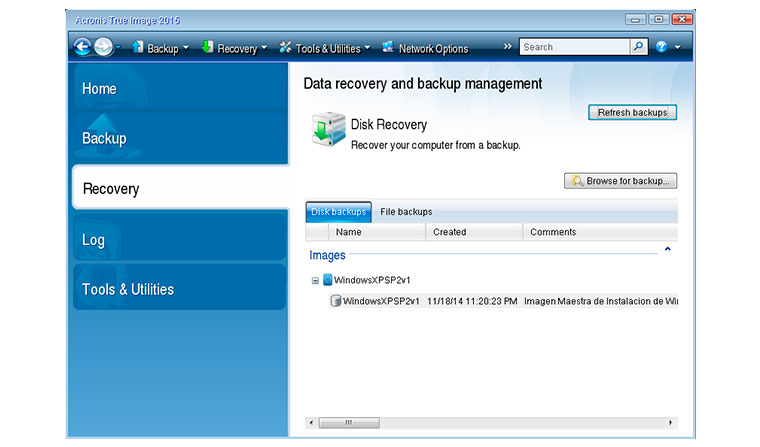760x447 pixels.
Task: Open Backup section in sidebar
Action: click(x=180, y=138)
